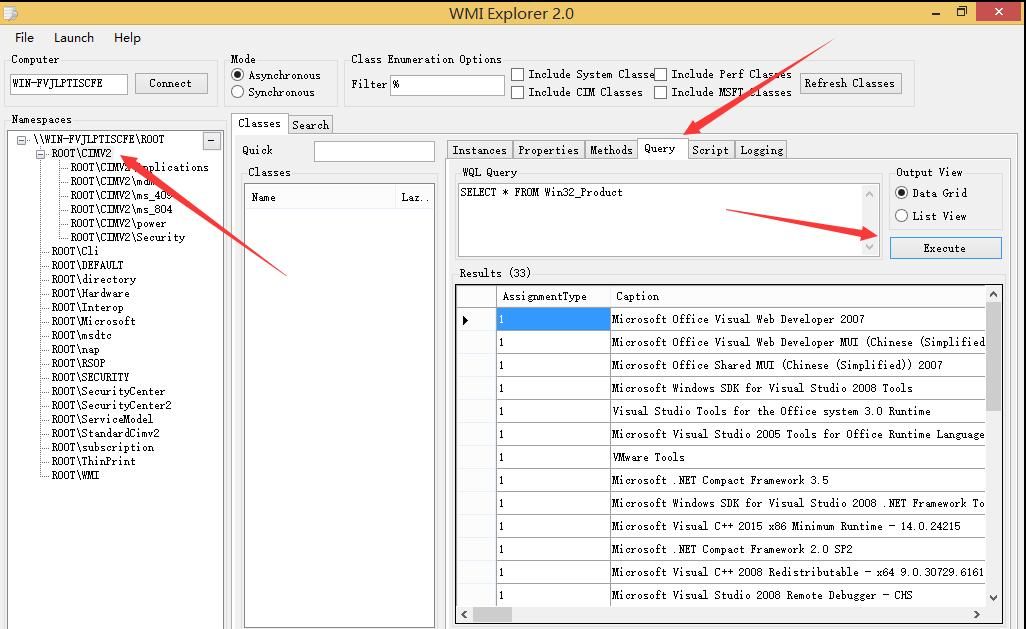Select Synchronous mode
The height and width of the screenshot is (629, 1026).
(238, 92)
